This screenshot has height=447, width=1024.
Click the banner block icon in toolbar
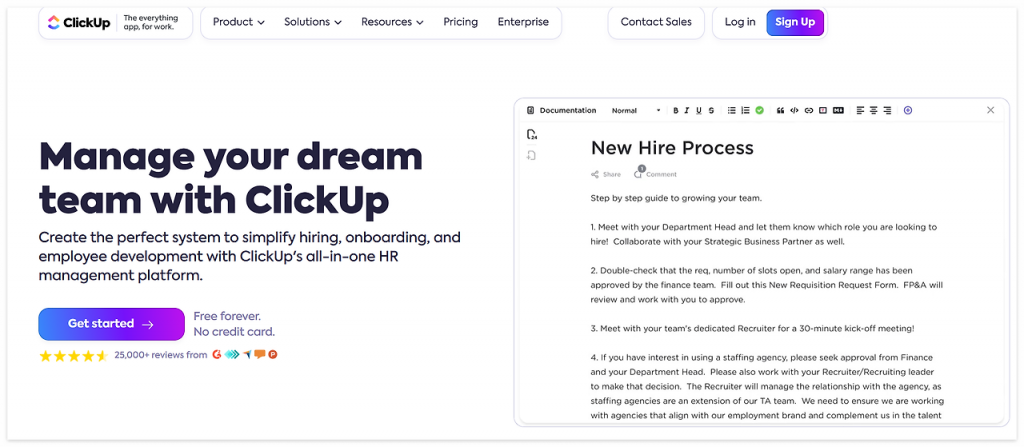[x=823, y=110]
